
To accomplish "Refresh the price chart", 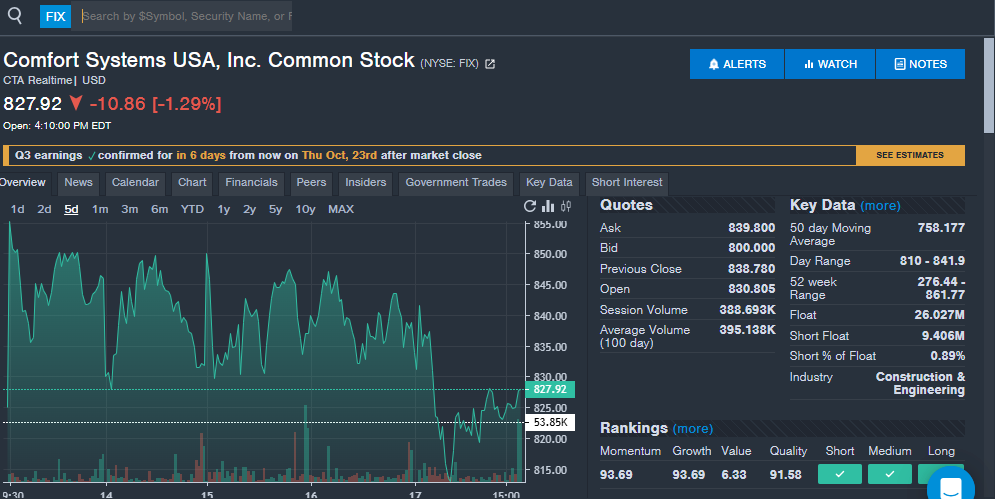I will 530,207.
